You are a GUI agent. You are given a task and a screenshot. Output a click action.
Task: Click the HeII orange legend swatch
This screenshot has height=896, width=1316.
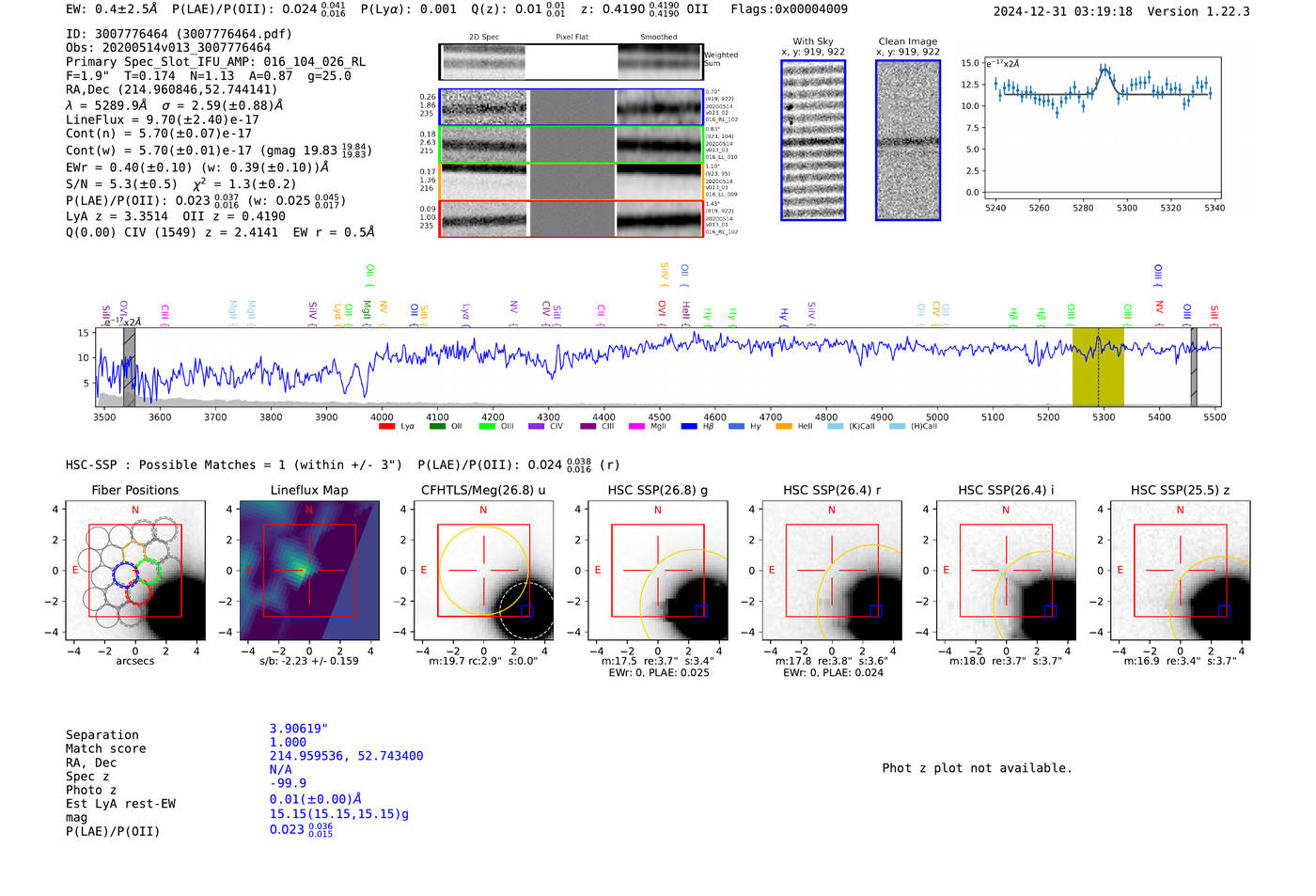784,427
